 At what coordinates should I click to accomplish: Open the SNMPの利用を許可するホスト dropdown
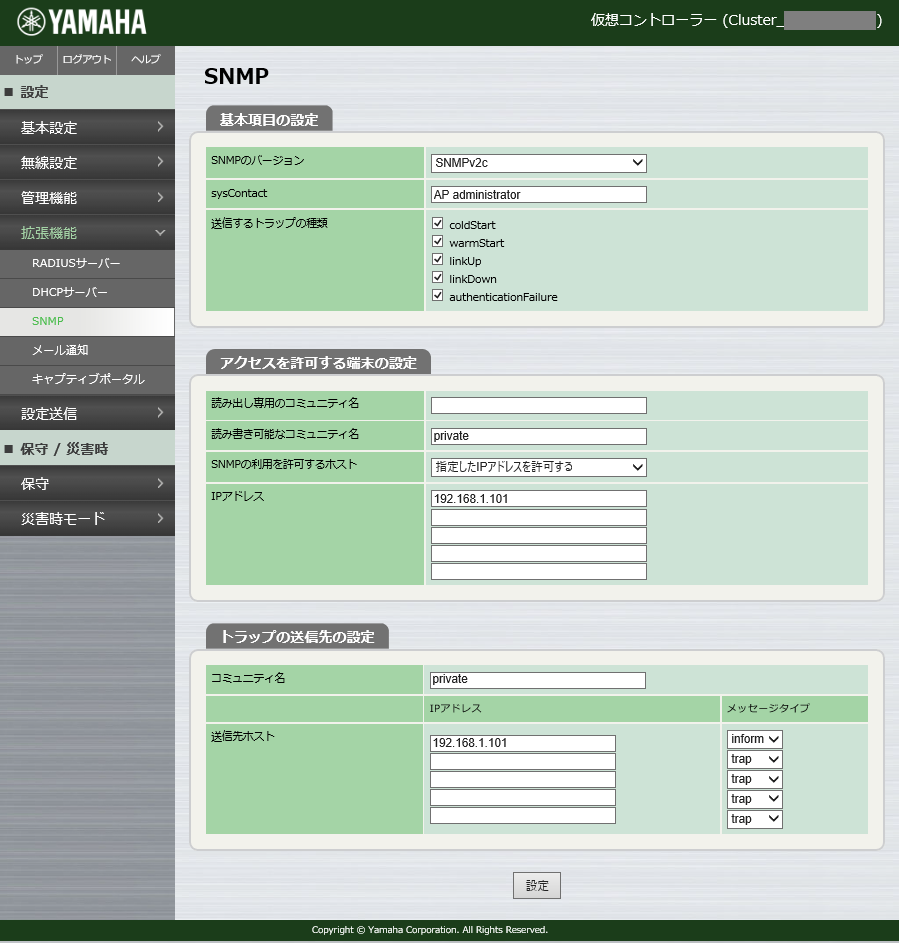[538, 467]
